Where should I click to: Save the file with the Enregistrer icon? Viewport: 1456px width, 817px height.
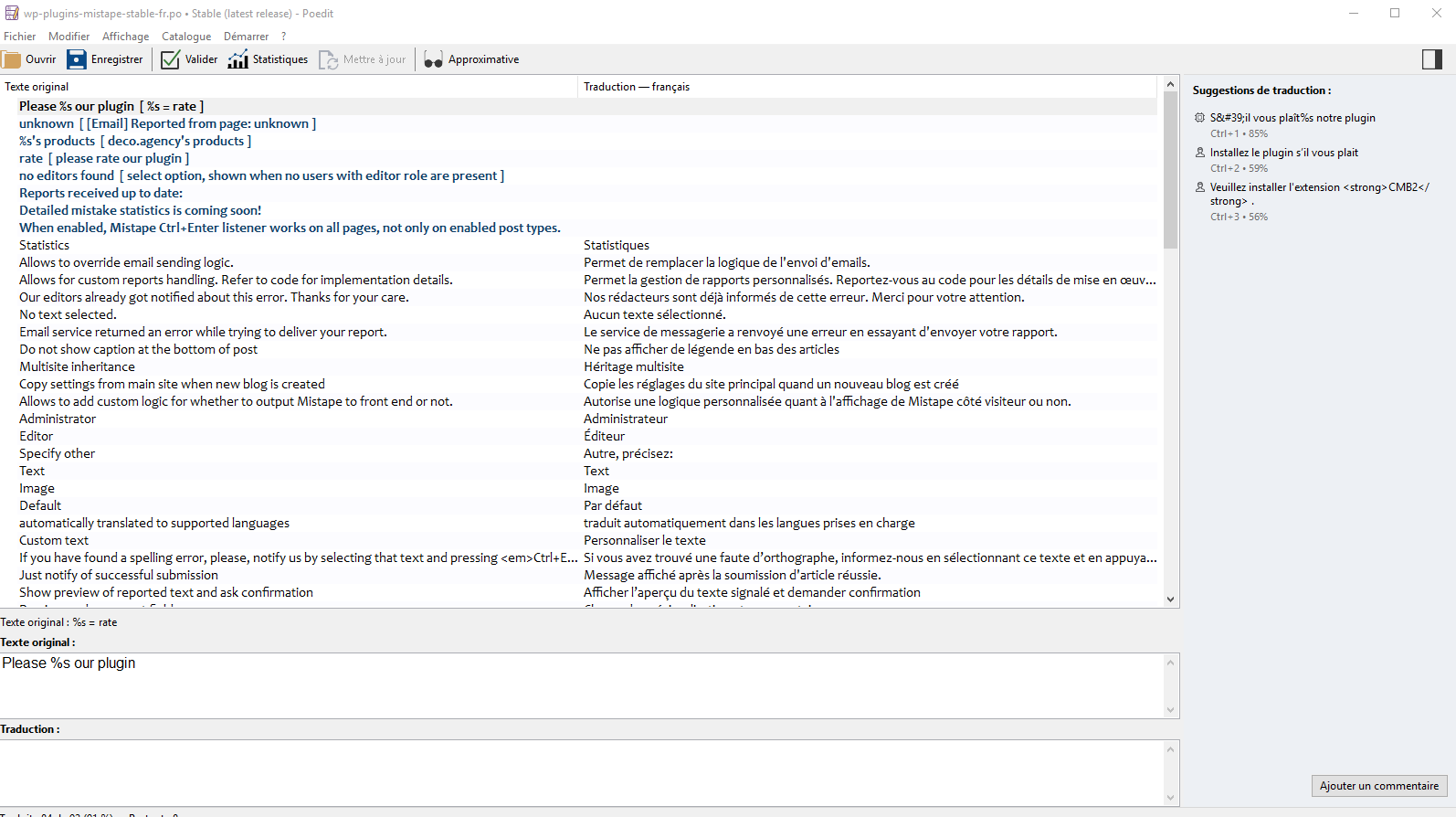(77, 59)
